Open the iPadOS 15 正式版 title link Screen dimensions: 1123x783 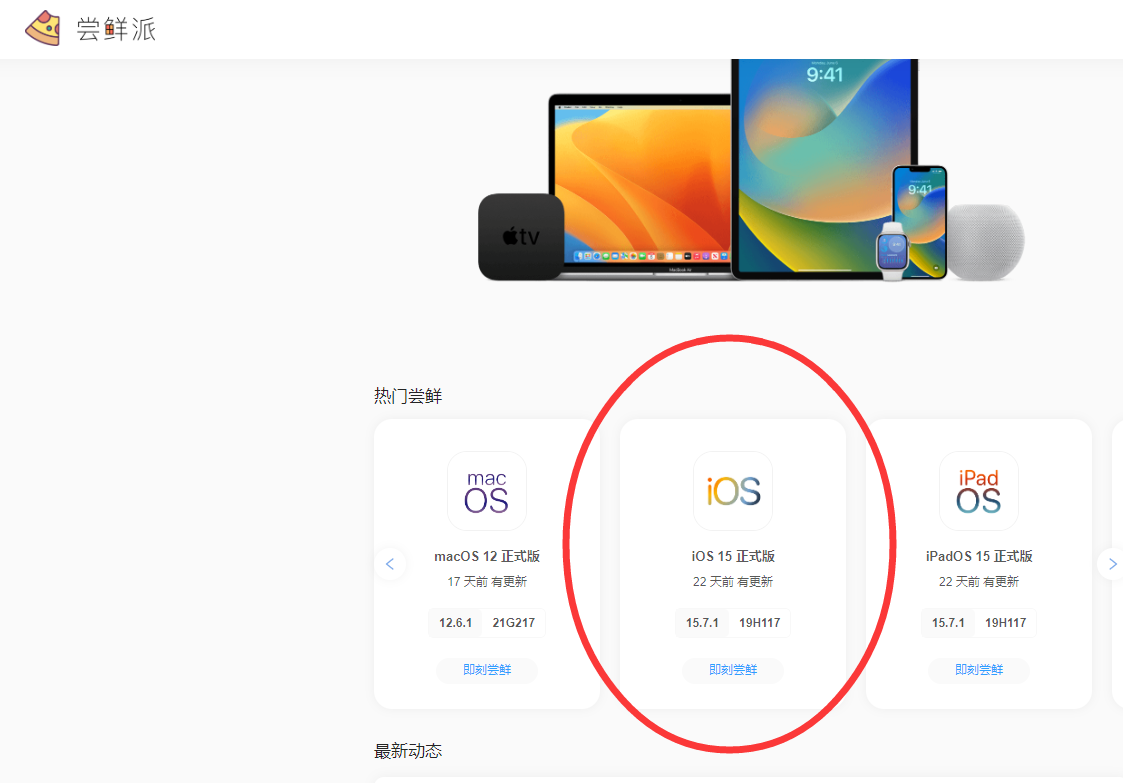click(x=979, y=556)
